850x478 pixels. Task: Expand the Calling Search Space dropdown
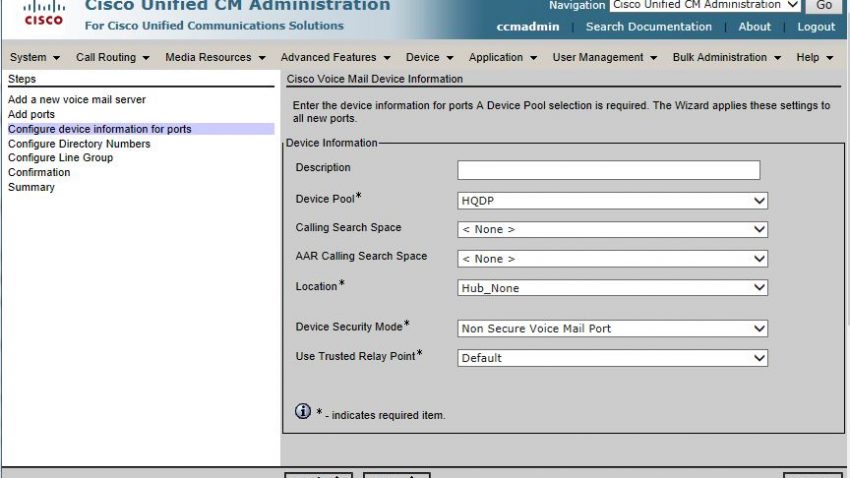pyautogui.click(x=612, y=229)
